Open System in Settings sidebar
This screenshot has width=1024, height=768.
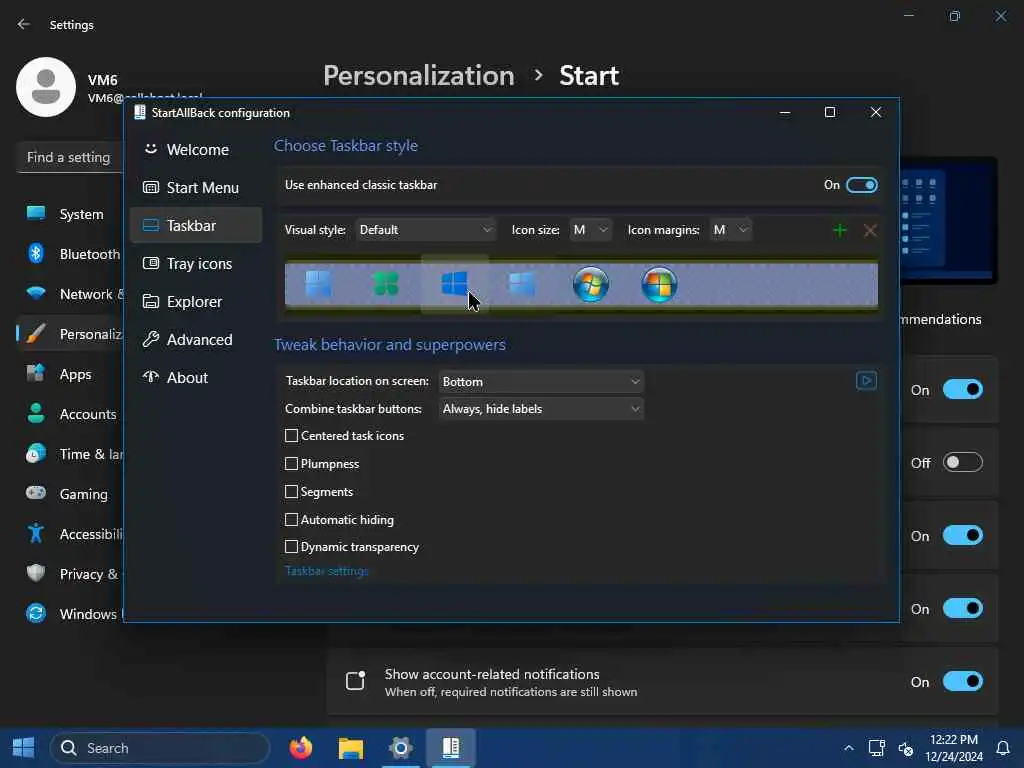click(71, 214)
